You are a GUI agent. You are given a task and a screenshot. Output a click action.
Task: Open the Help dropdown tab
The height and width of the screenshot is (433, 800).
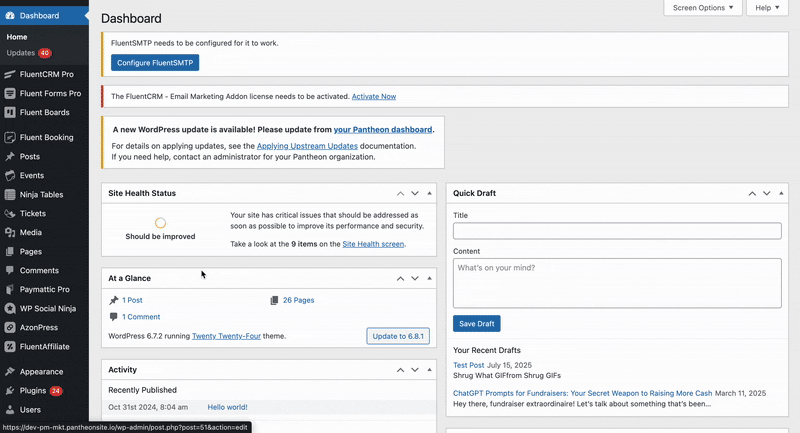point(767,8)
